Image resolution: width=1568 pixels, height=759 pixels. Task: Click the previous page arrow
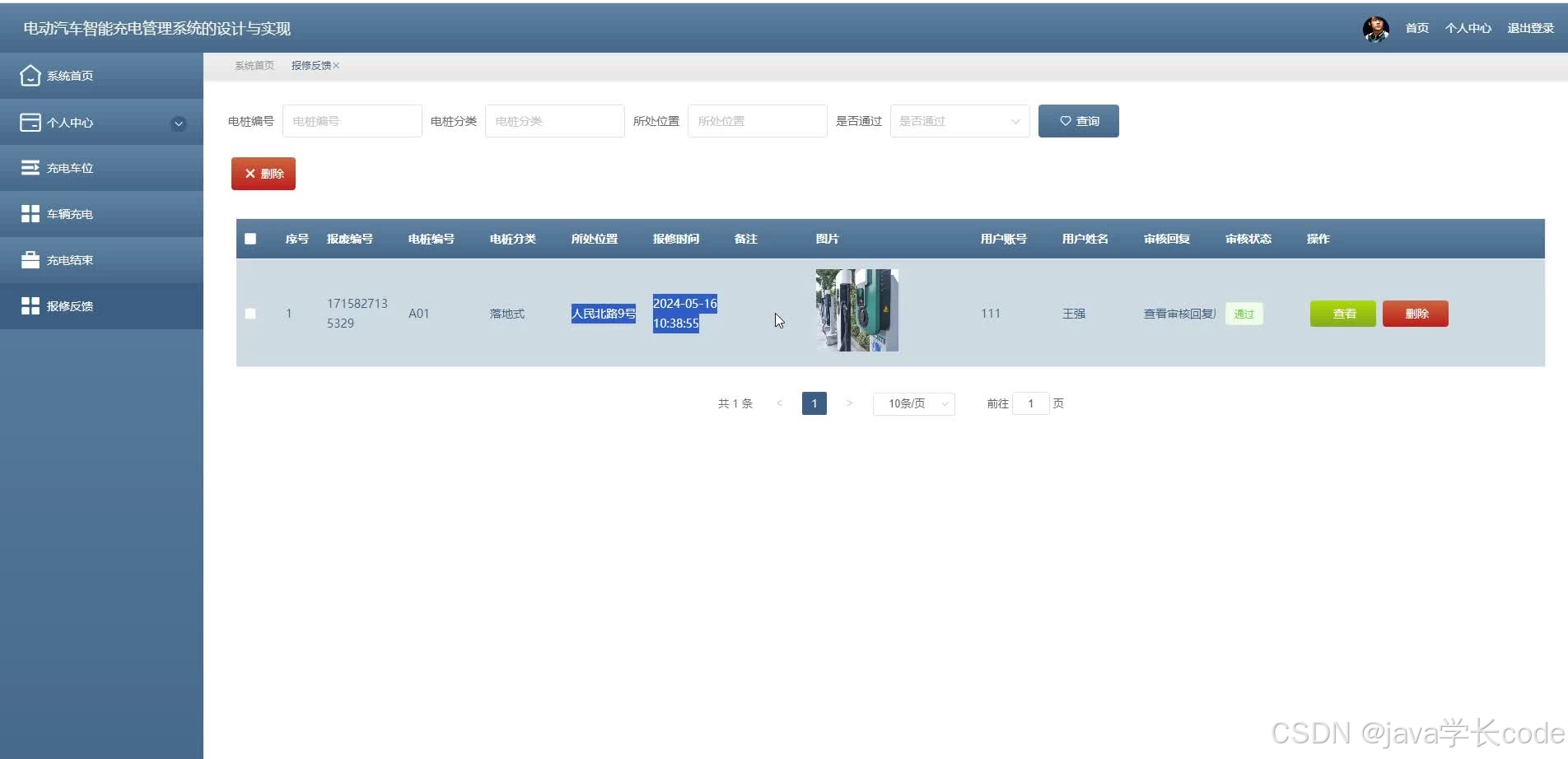pyautogui.click(x=780, y=403)
